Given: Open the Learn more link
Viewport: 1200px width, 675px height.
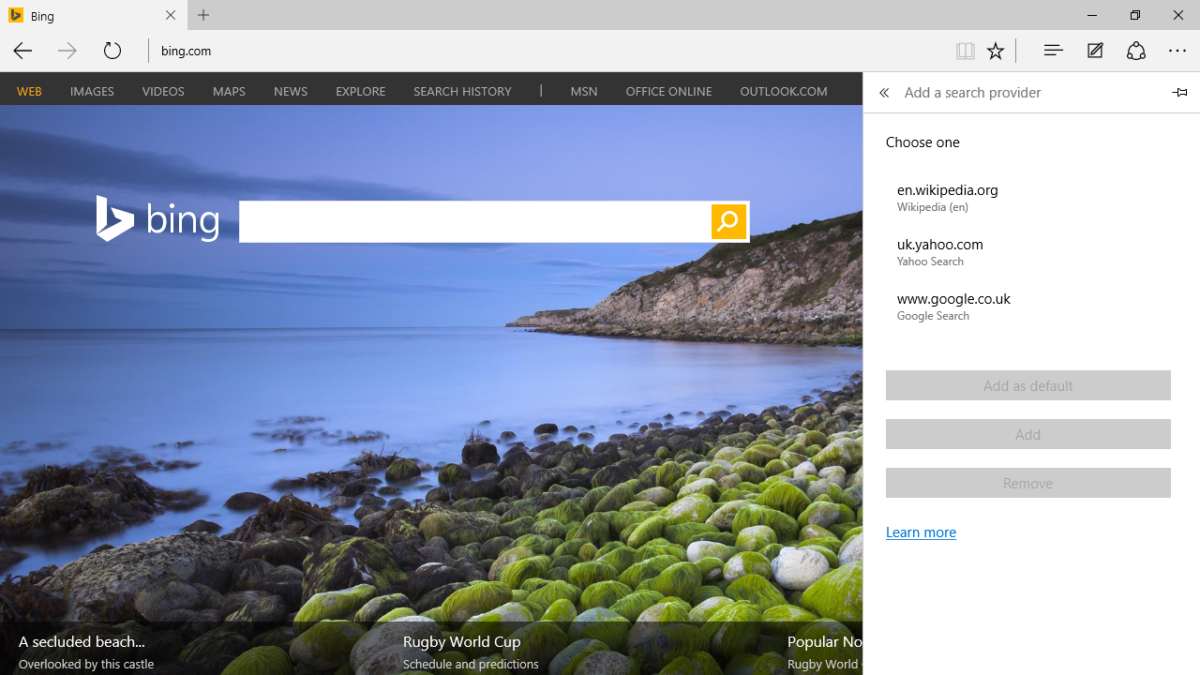Looking at the screenshot, I should point(920,531).
